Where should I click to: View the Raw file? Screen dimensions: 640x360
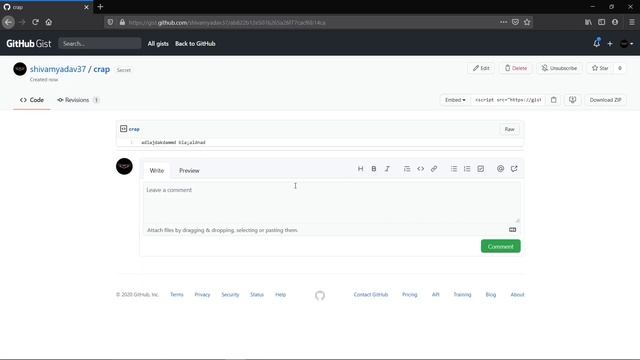[x=509, y=129]
